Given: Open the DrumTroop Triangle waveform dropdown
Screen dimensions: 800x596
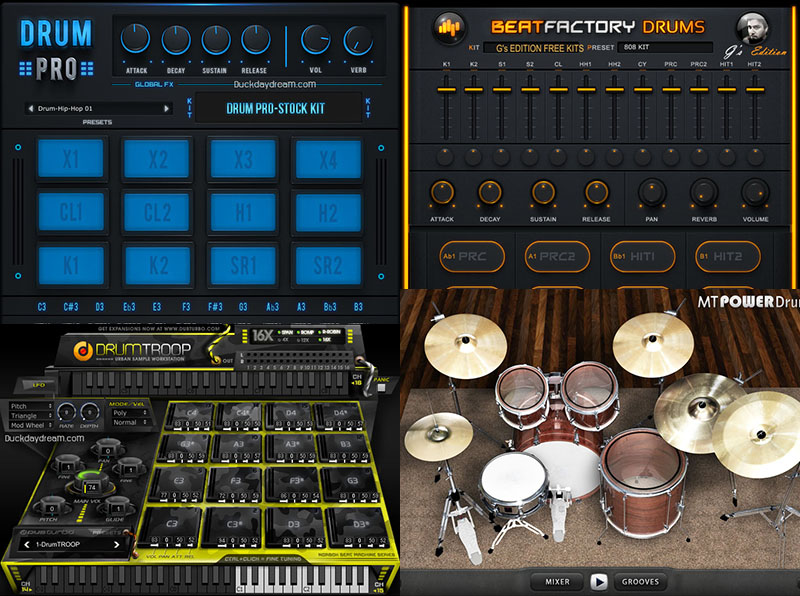Looking at the screenshot, I should 31,415.
